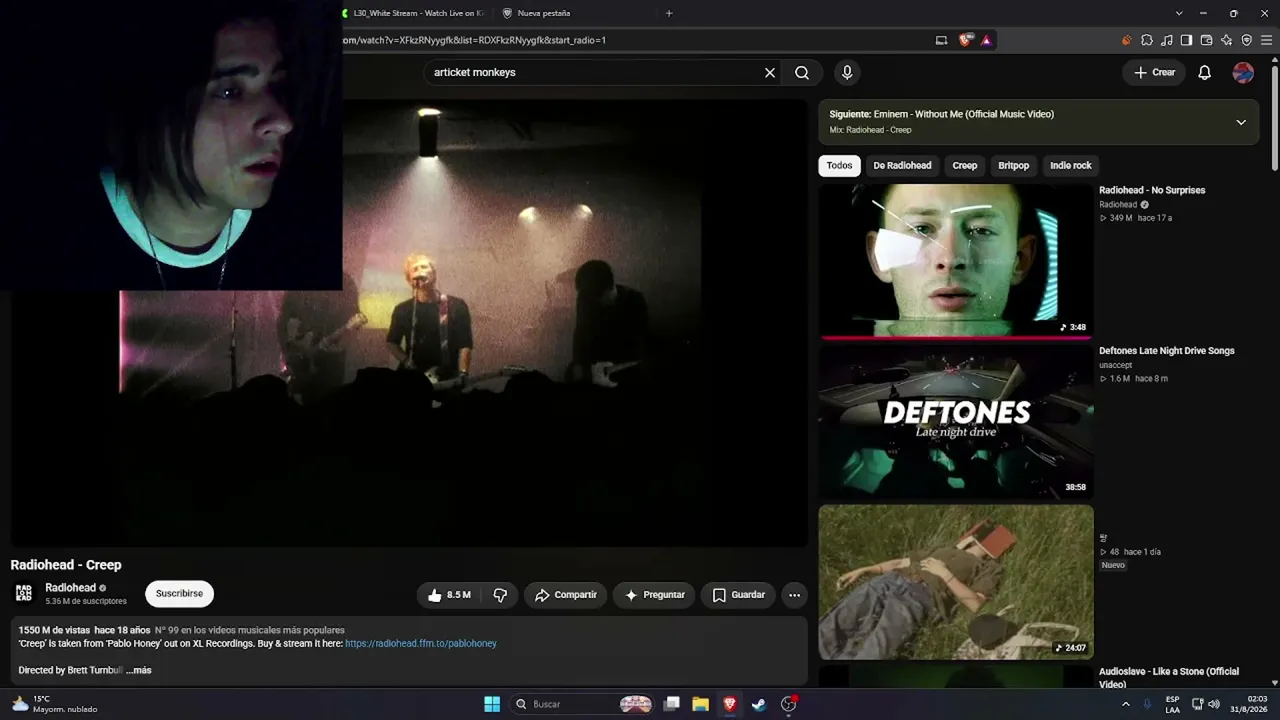Toggle the browser sidebar panel
Viewport: 1280px width, 720px height.
(x=1186, y=40)
